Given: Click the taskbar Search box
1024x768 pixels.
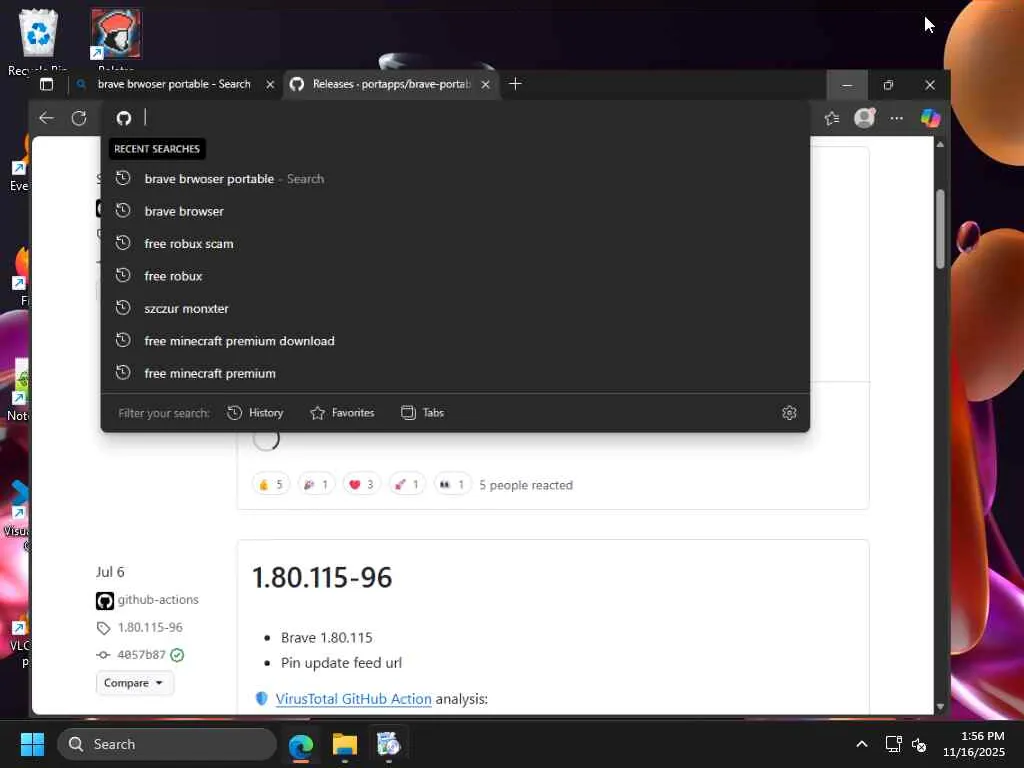Looking at the screenshot, I should point(167,744).
